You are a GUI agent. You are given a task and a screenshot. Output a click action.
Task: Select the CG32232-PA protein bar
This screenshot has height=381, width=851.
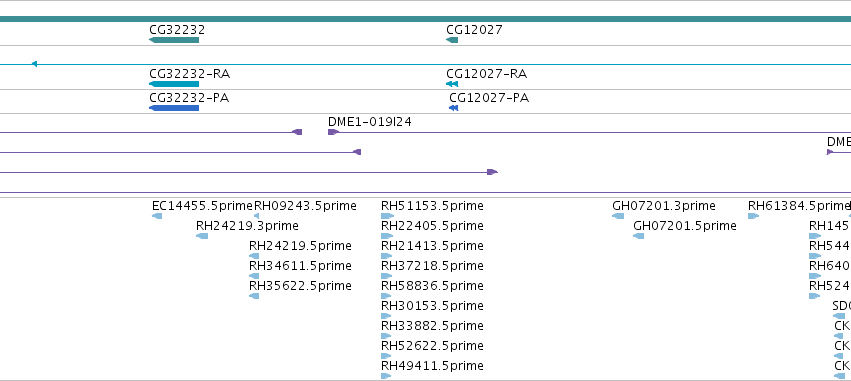click(x=174, y=107)
